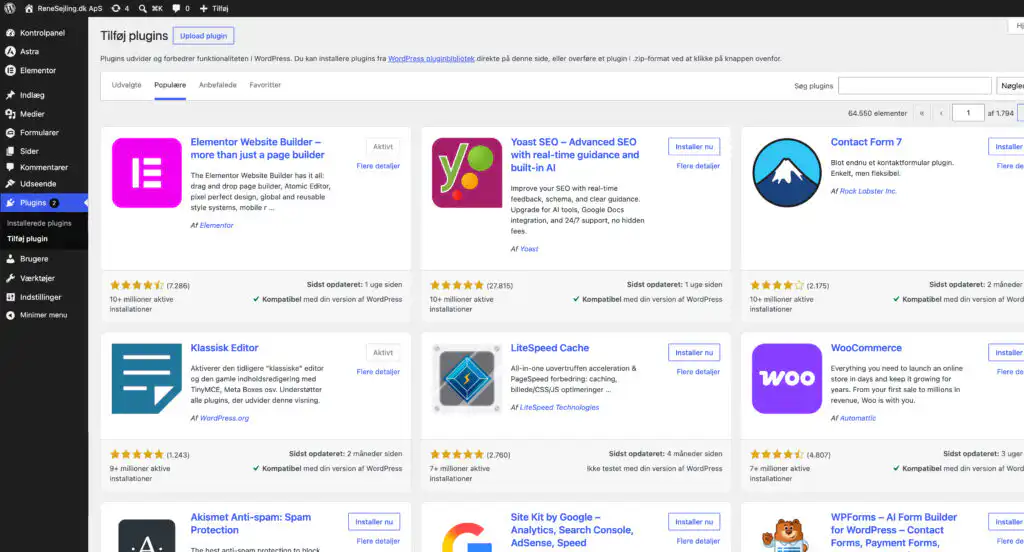This screenshot has height=552, width=1024.
Task: View Flere detaljer for Akismet
Action: pos(378,541)
